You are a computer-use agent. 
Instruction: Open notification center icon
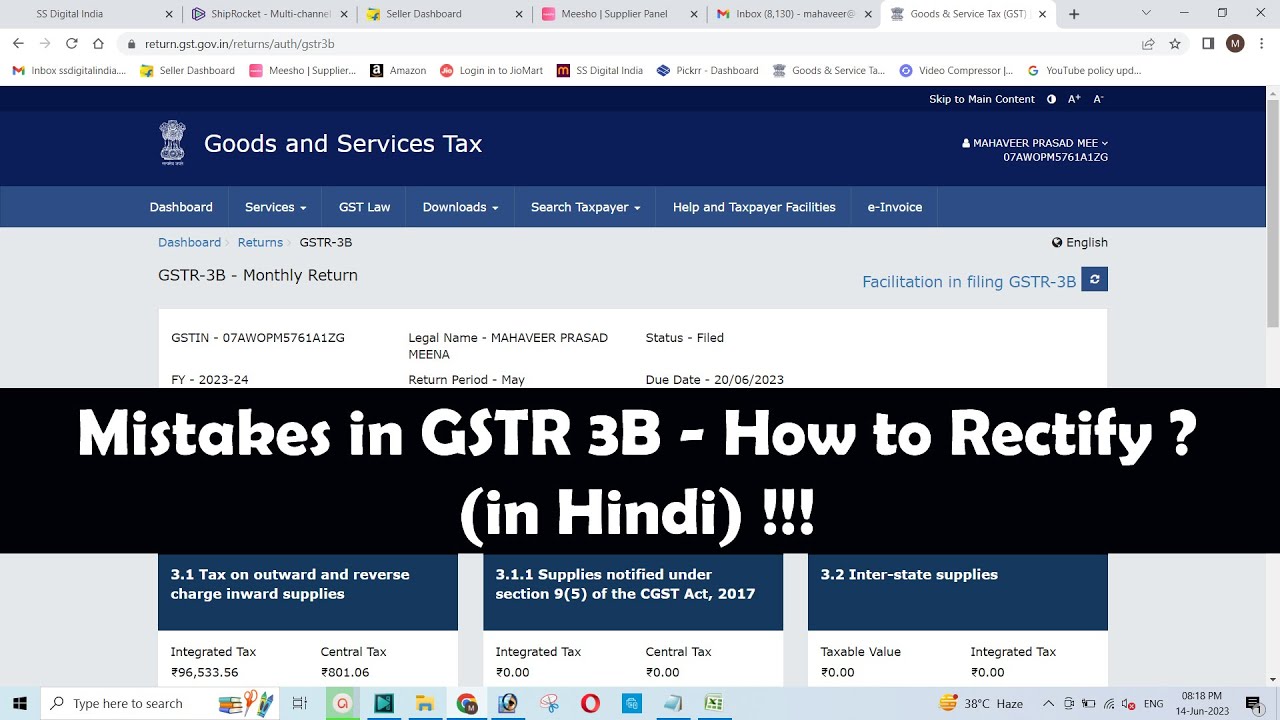[1253, 703]
